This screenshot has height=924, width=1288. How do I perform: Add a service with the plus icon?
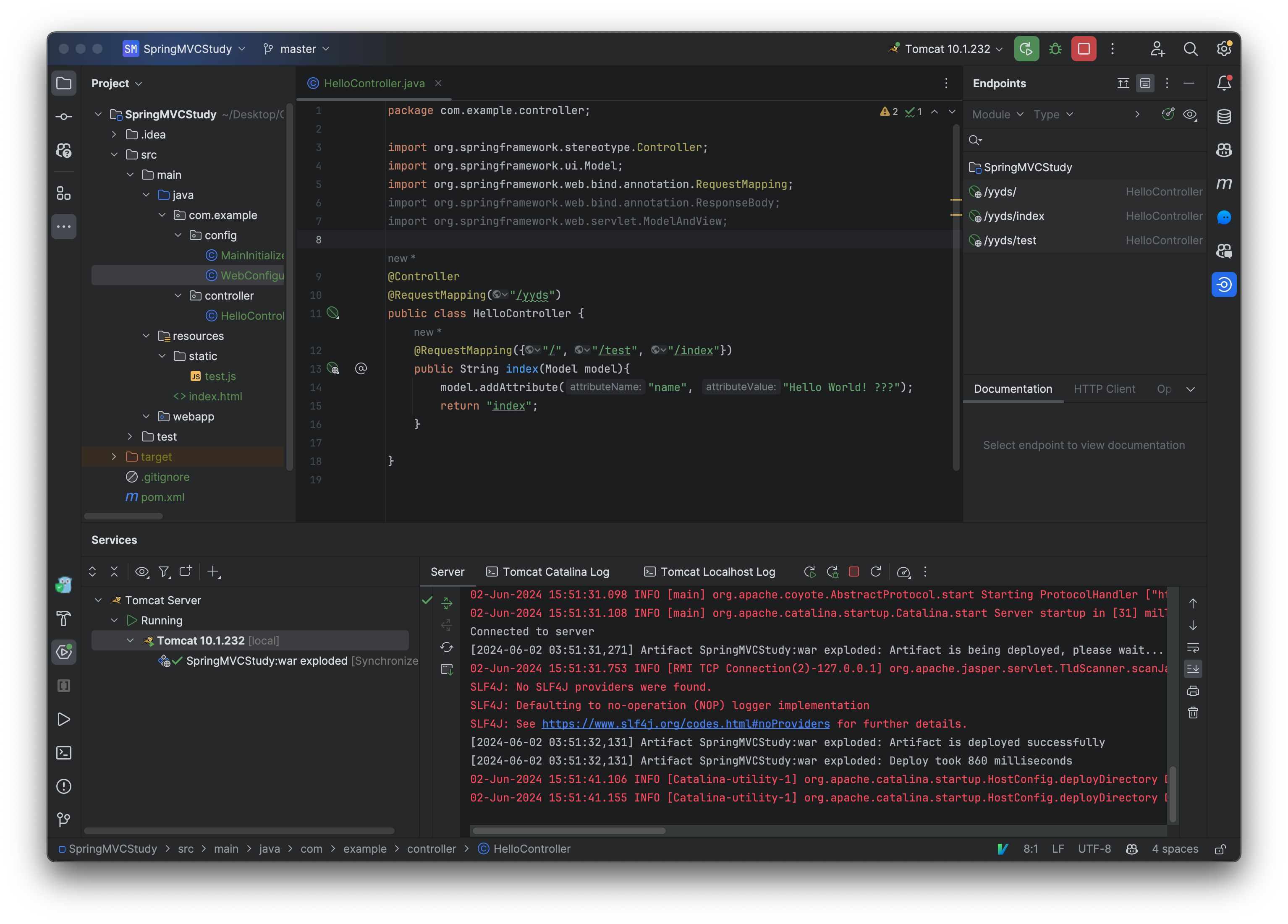point(213,572)
